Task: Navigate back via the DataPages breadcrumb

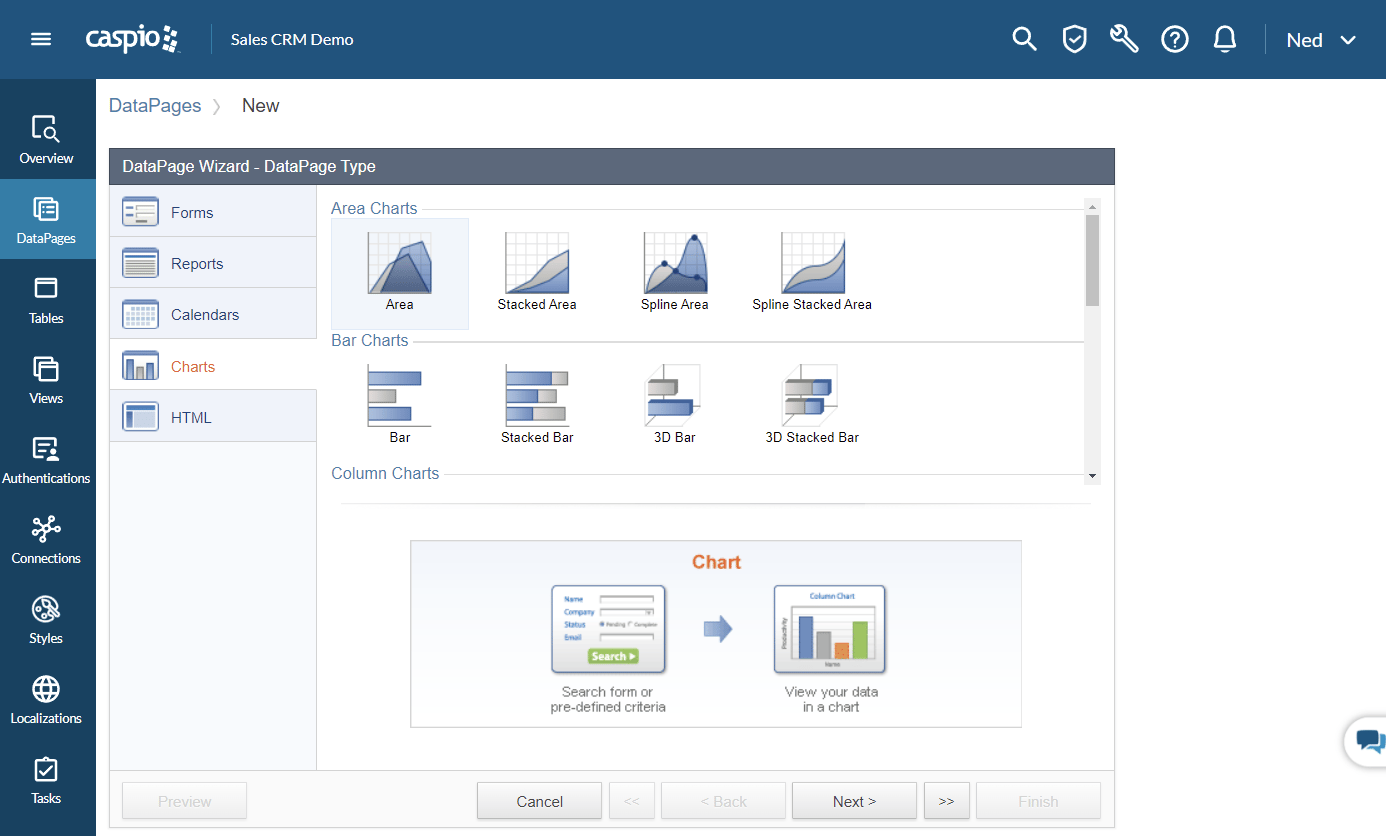Action: coord(155,105)
